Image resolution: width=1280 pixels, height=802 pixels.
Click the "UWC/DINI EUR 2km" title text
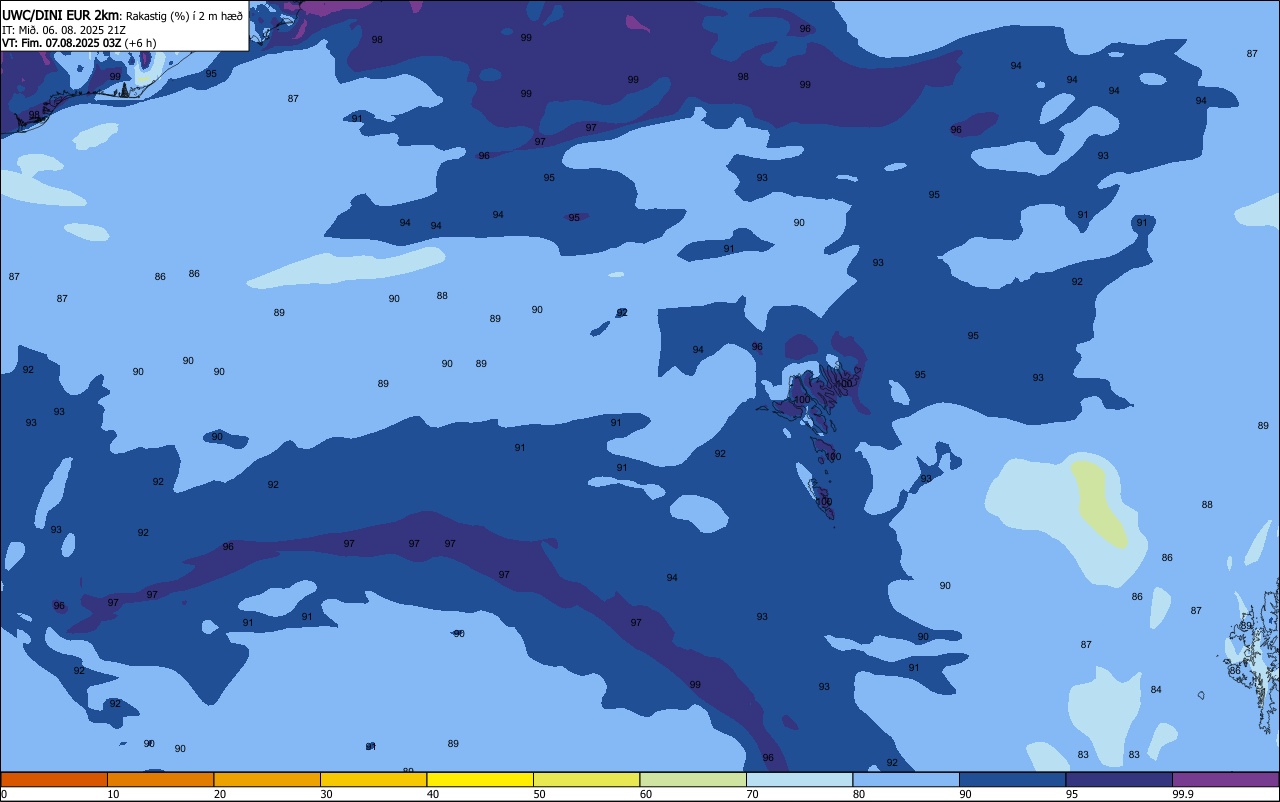click(61, 15)
